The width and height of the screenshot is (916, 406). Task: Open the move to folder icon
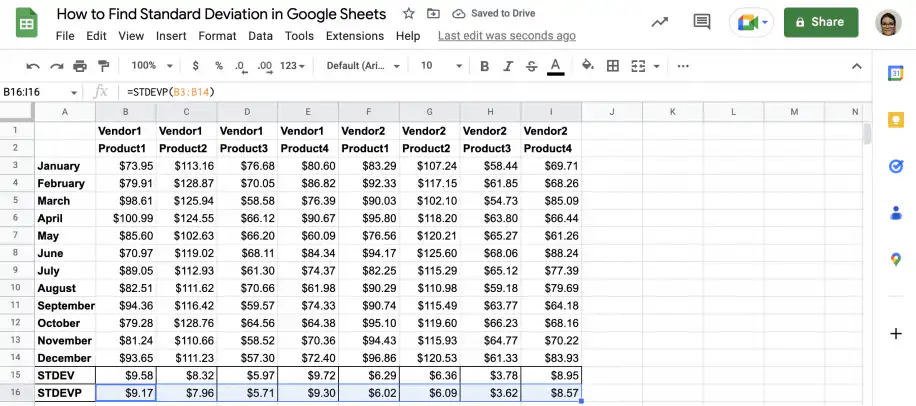click(x=433, y=13)
